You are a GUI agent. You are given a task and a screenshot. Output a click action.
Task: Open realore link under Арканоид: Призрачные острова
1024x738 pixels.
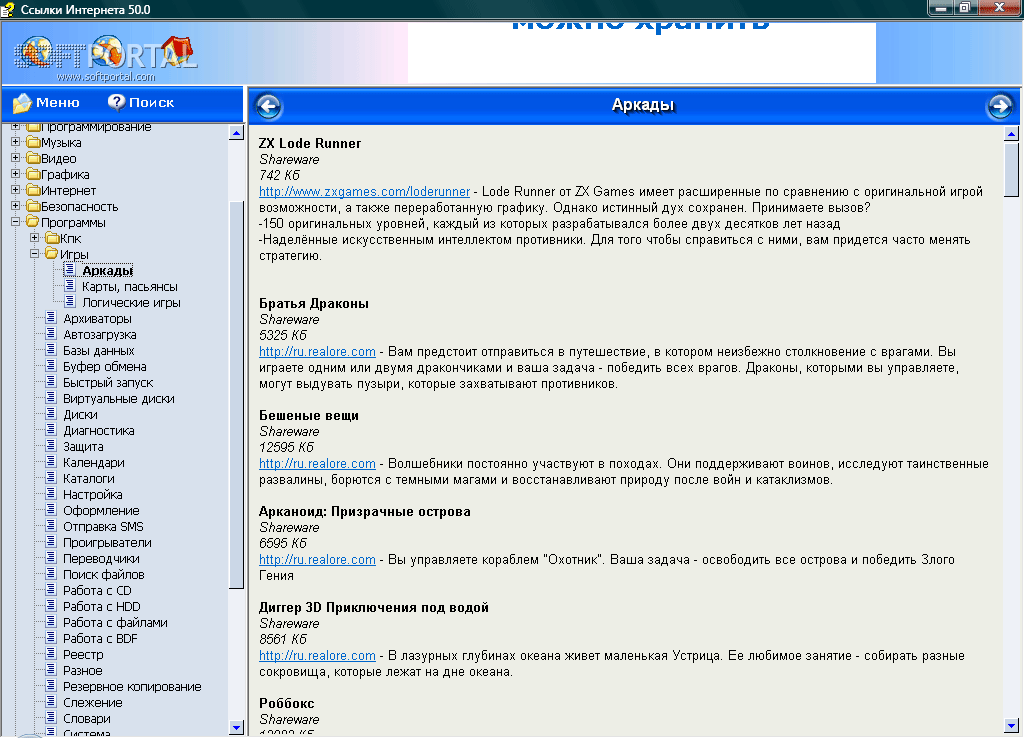coord(317,560)
